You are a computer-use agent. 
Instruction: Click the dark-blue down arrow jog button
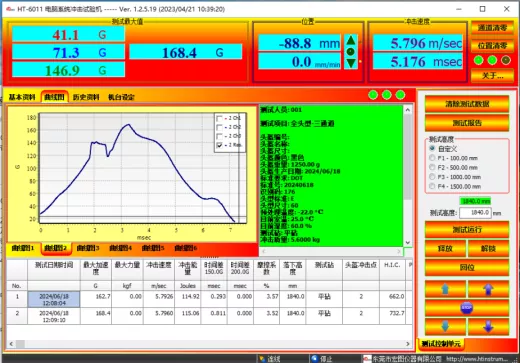pos(488,327)
